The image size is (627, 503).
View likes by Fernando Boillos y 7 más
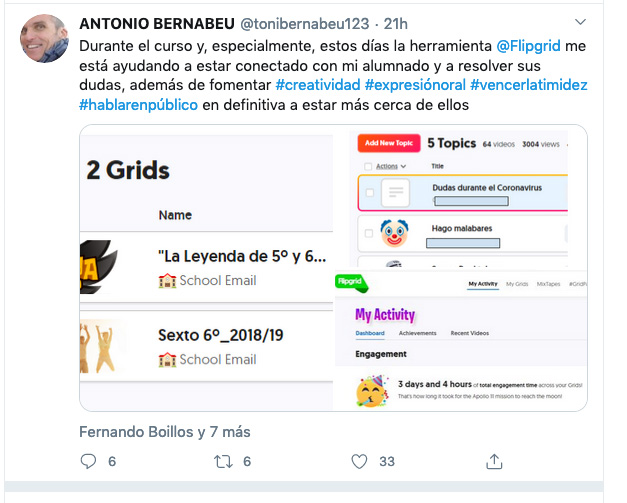[165, 432]
